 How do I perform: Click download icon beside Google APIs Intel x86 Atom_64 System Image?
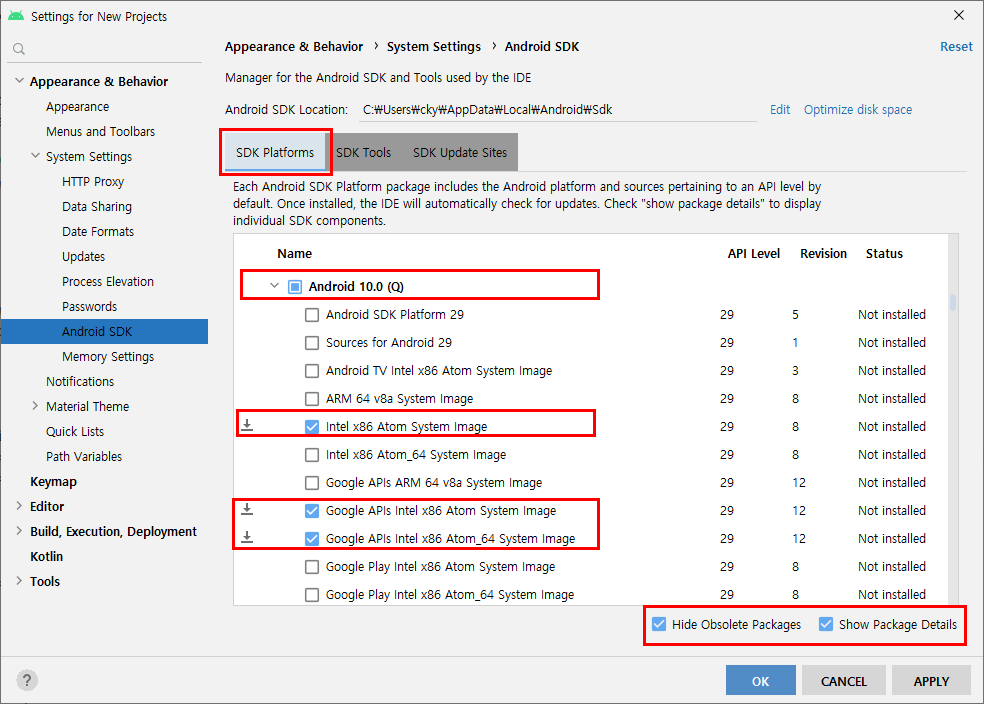point(247,537)
